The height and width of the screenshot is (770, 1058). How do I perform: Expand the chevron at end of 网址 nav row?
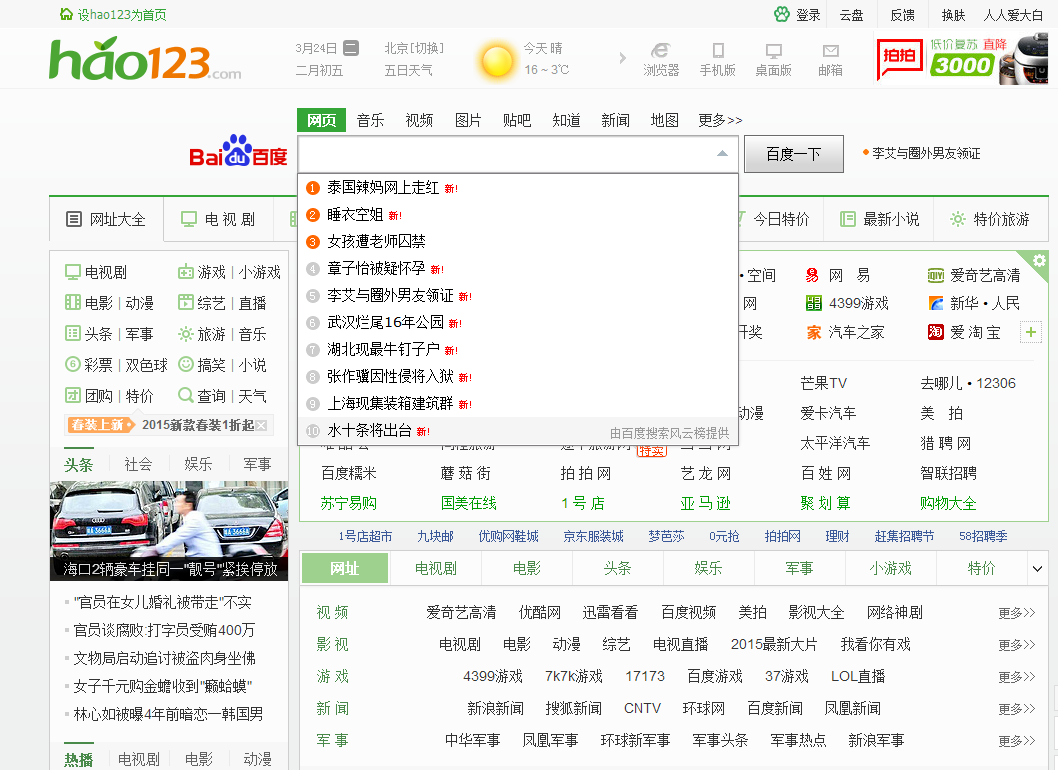point(1040,567)
